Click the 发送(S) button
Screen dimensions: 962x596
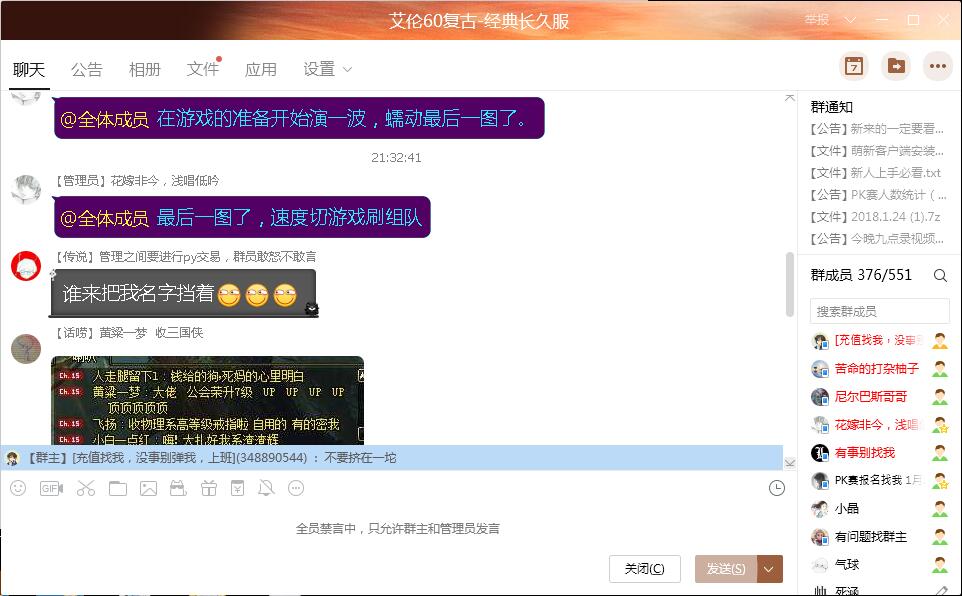click(726, 569)
